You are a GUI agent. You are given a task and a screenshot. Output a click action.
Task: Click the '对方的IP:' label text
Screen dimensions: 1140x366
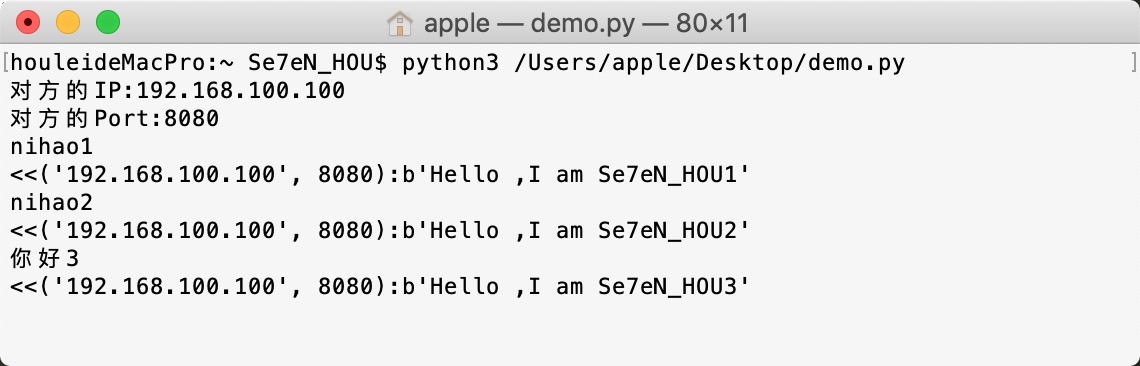(73, 91)
